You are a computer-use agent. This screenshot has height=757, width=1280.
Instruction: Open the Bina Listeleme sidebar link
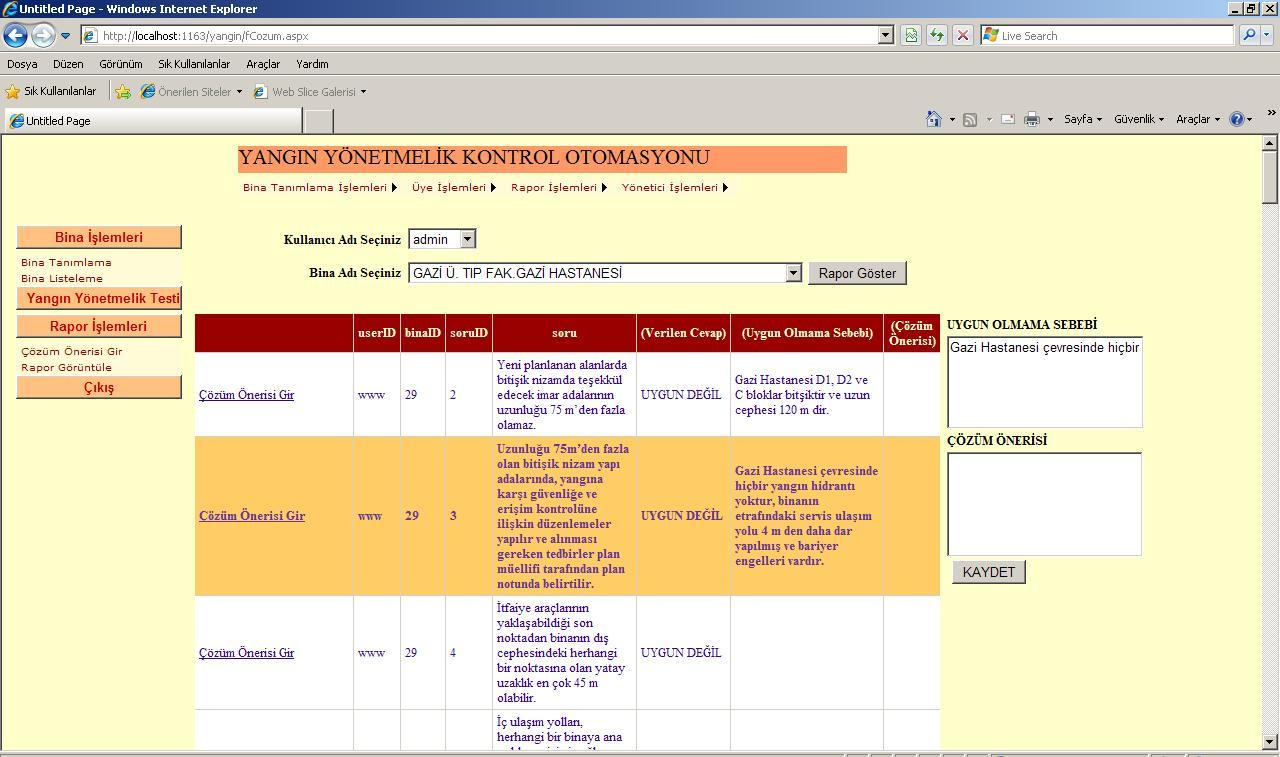click(x=62, y=278)
